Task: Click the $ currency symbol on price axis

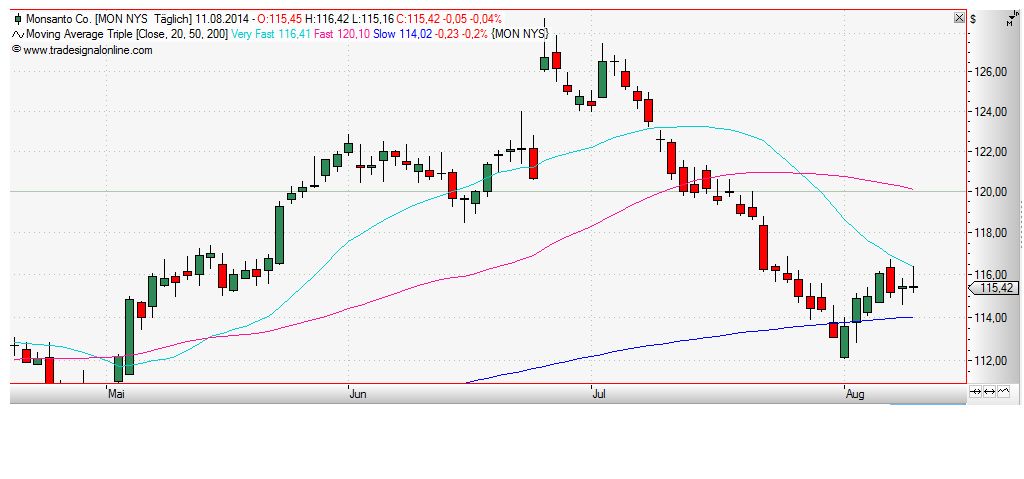Action: [x=973, y=19]
